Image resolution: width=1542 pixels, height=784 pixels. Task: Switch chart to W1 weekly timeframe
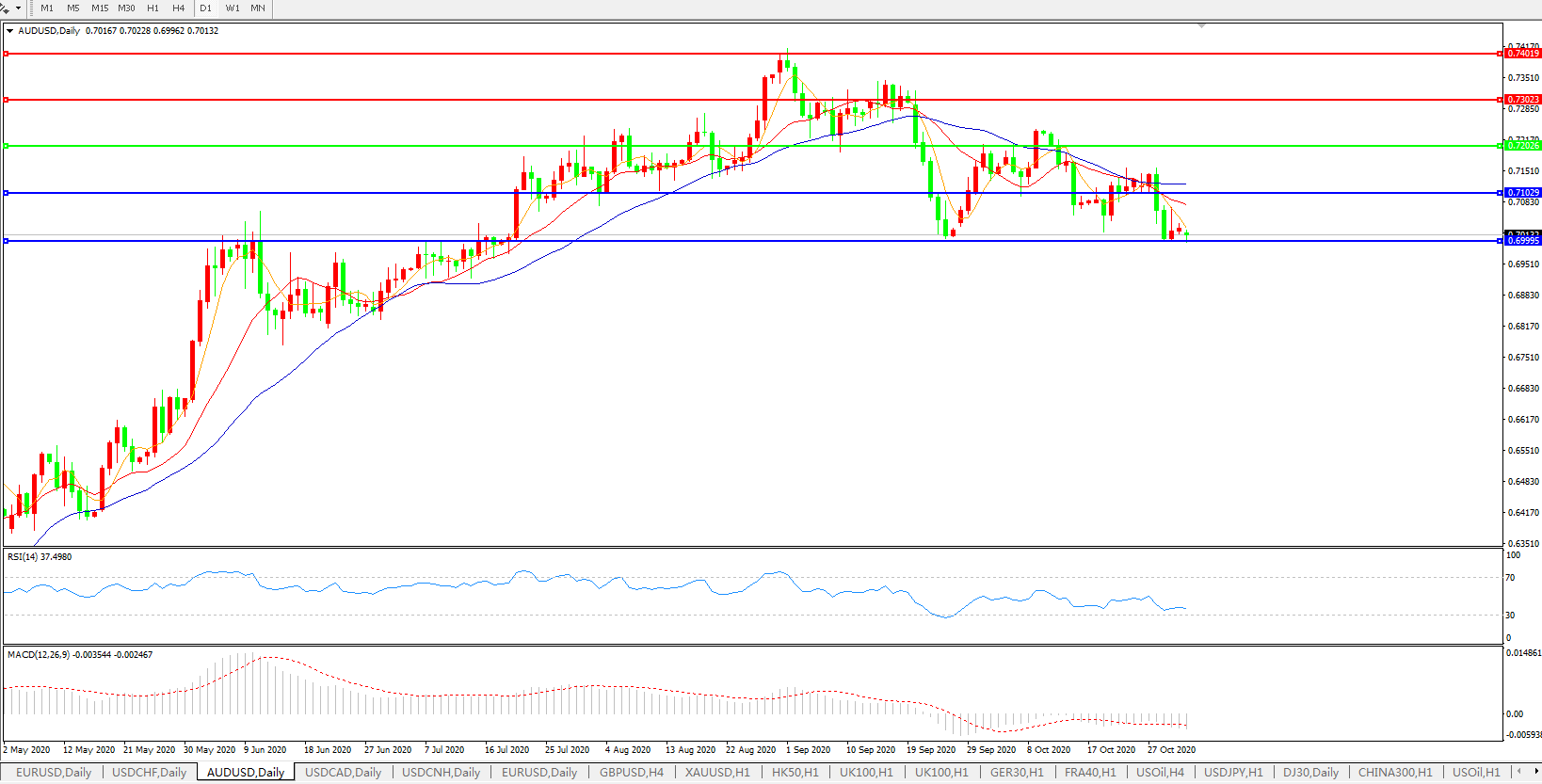coord(233,8)
